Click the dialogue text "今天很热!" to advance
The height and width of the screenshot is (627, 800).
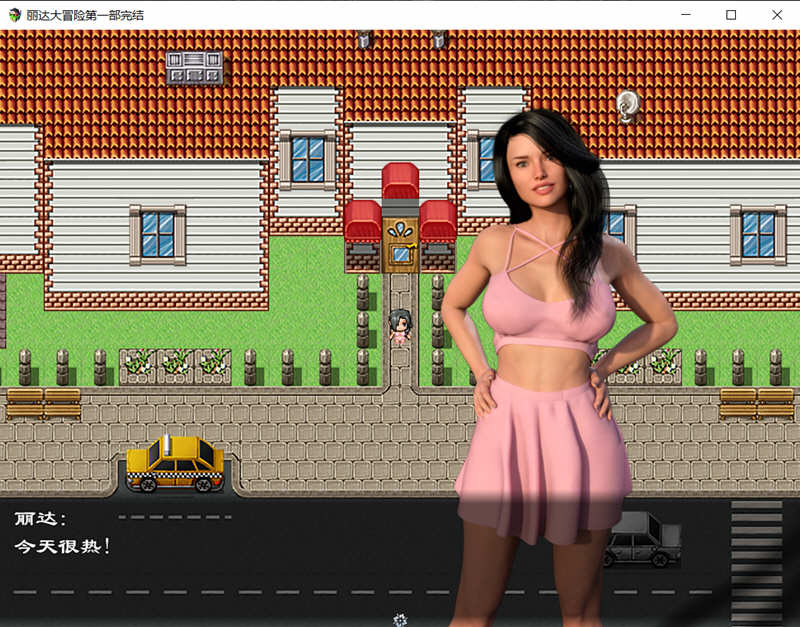pyautogui.click(x=62, y=546)
